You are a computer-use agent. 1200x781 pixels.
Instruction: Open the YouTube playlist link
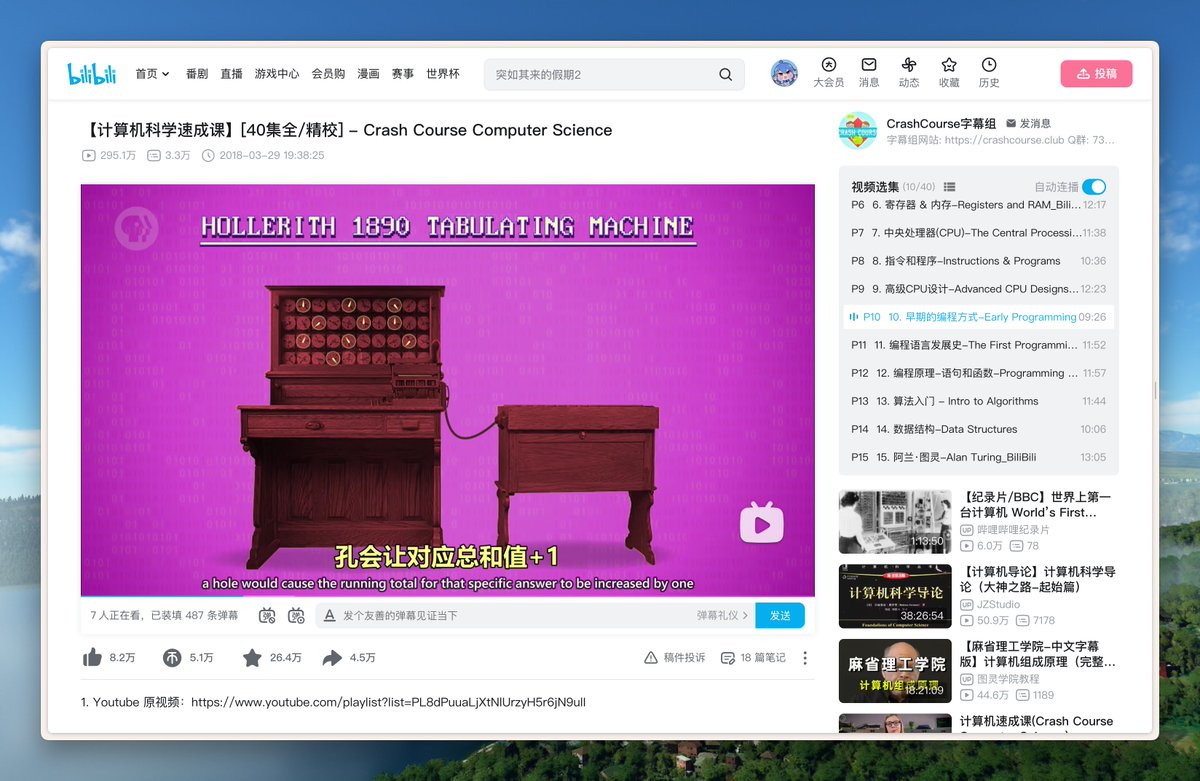pyautogui.click(x=388, y=702)
